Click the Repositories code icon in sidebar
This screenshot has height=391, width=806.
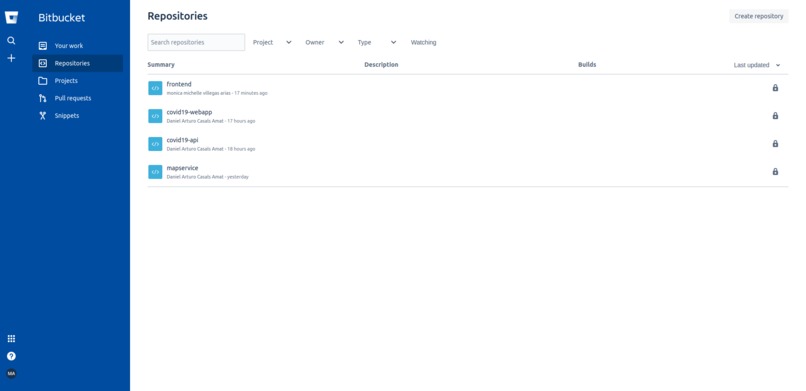click(x=43, y=63)
